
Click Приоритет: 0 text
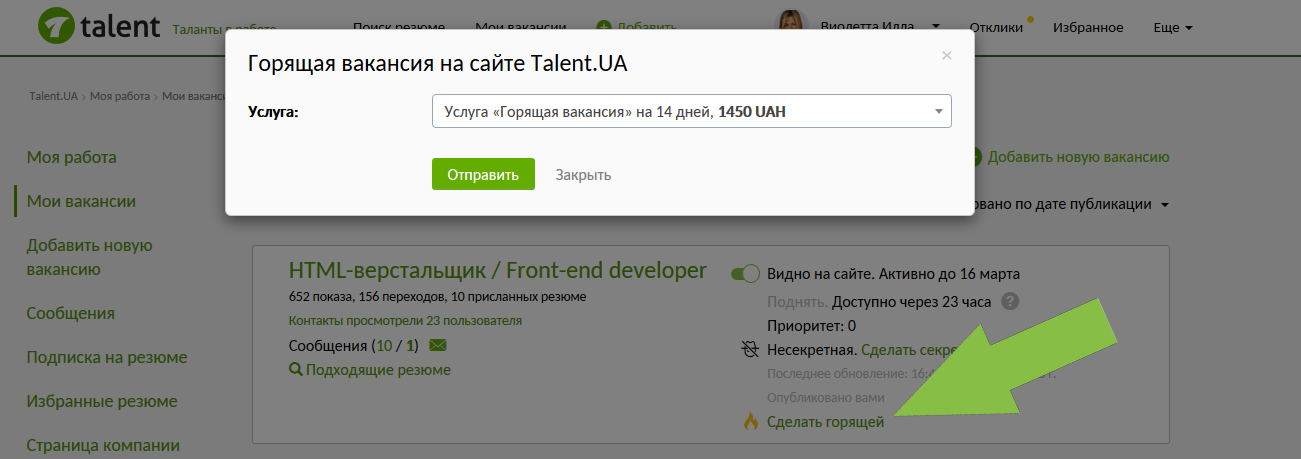click(811, 325)
